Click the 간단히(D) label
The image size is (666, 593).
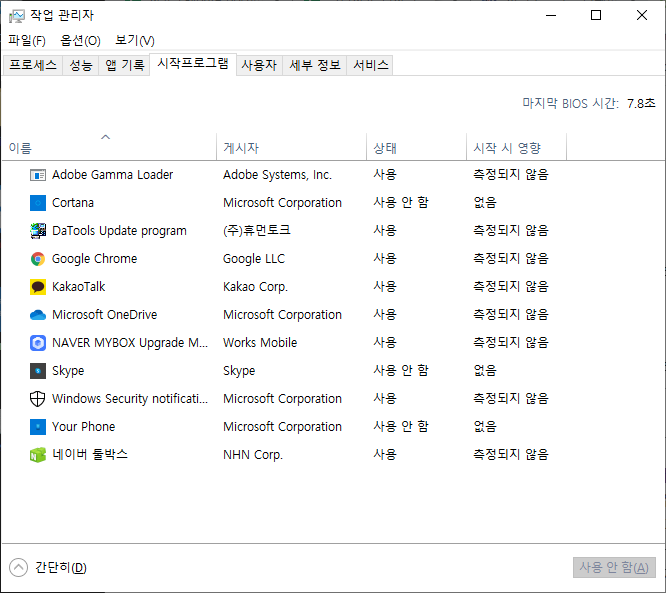61,568
